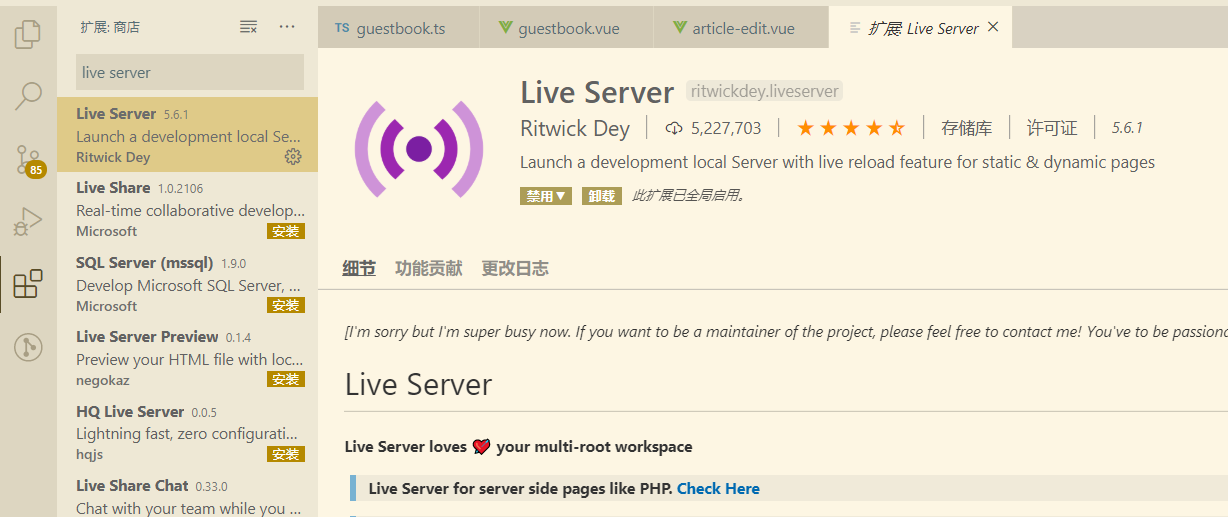Open the 存储库 repository link
Viewport: 1228px width, 517px height.
pos(966,128)
